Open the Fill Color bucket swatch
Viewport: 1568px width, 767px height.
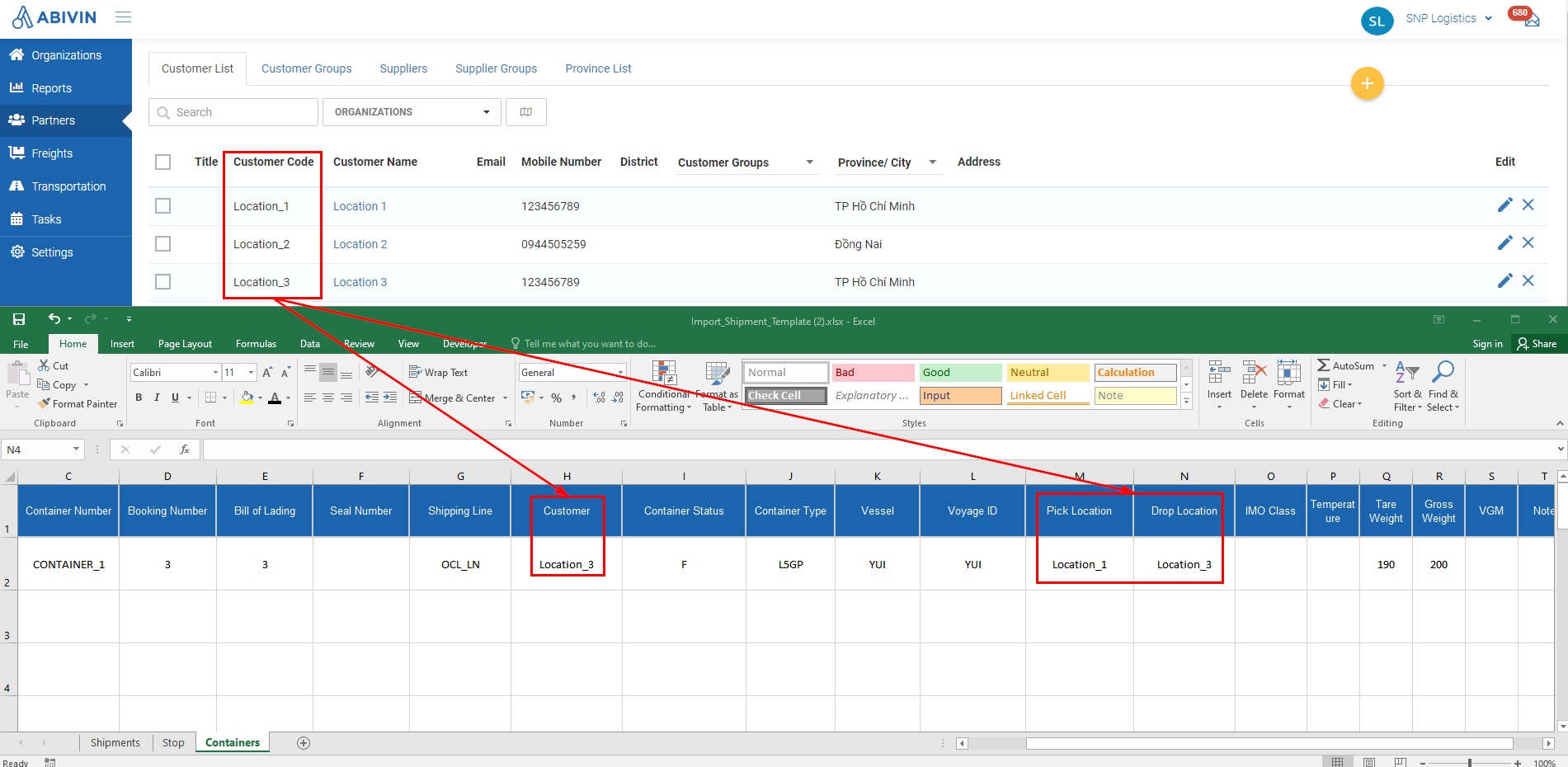(247, 398)
